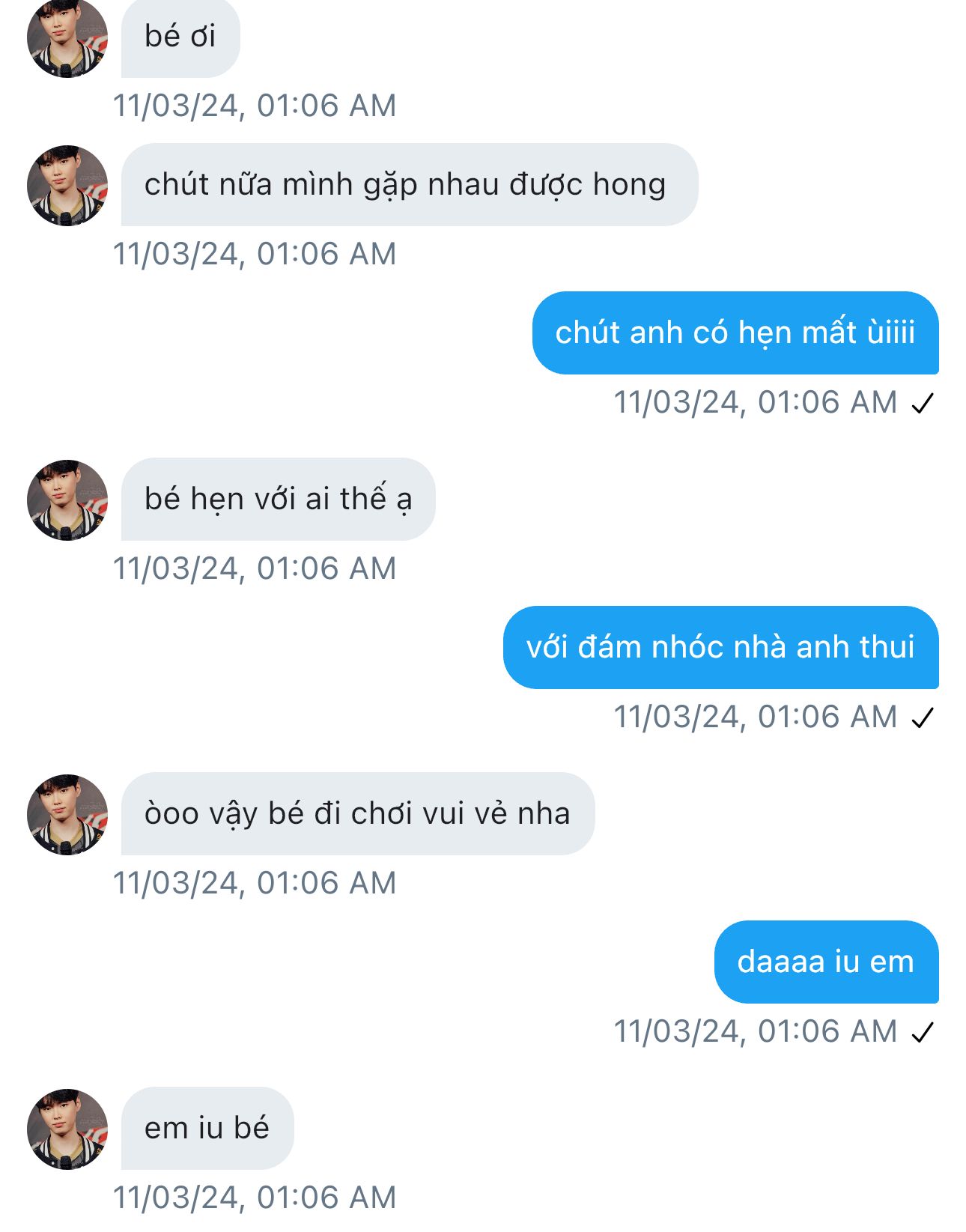Viewport: 966px width, 1232px height.
Task: Select the blue "daaaa iu em" bubble
Action: [827, 962]
